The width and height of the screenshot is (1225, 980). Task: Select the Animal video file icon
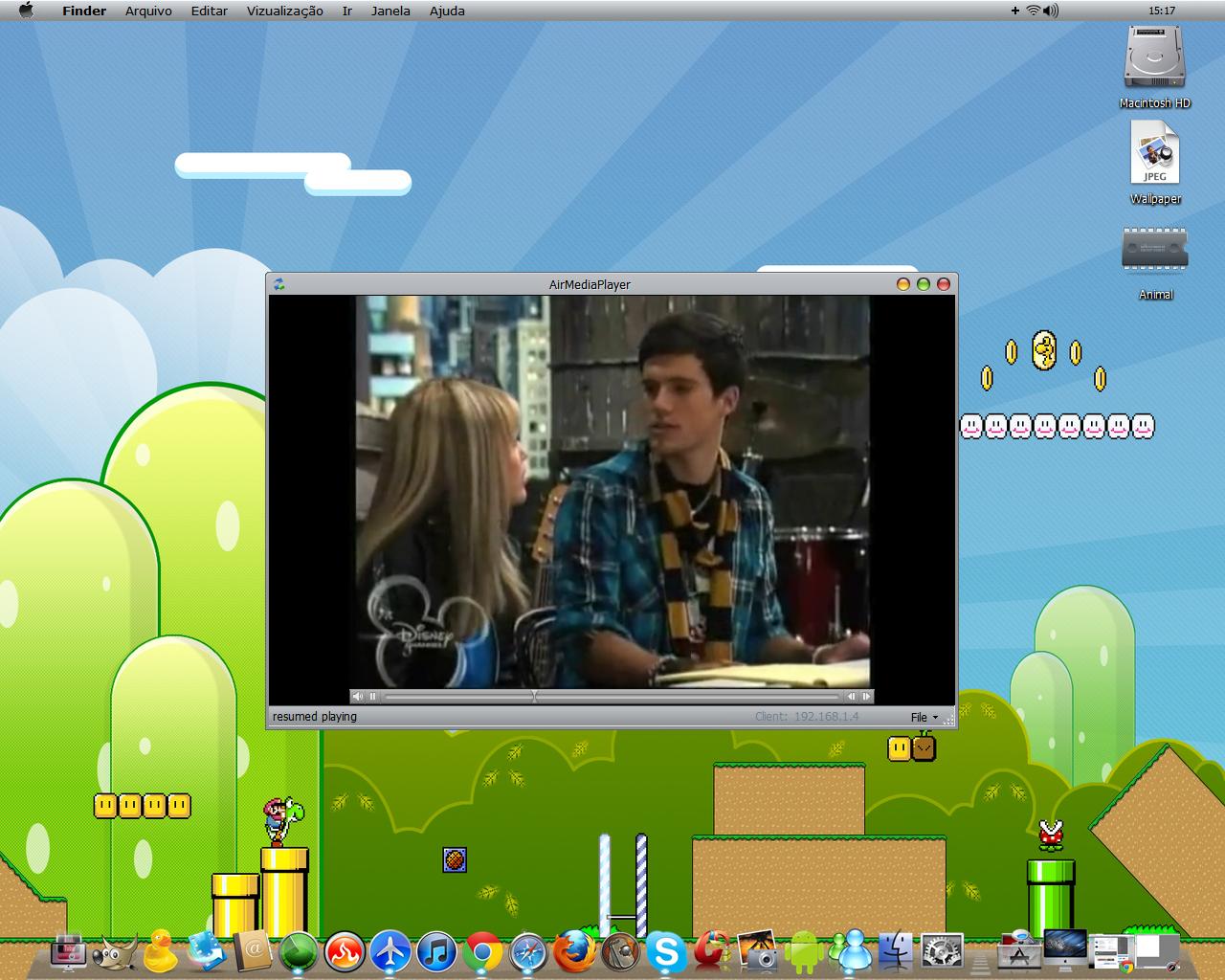pyautogui.click(x=1155, y=250)
